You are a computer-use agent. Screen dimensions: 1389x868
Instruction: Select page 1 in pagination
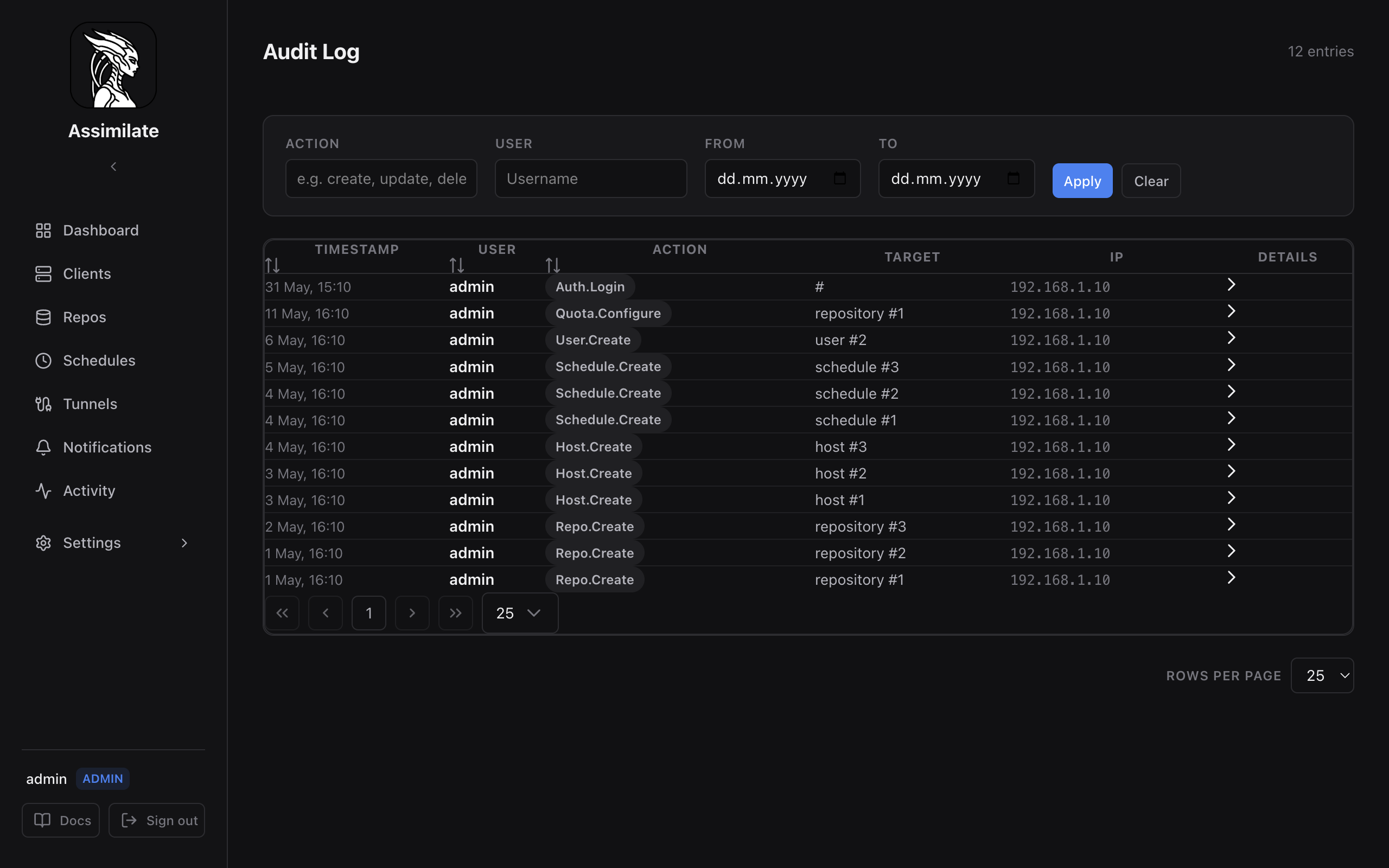click(369, 613)
